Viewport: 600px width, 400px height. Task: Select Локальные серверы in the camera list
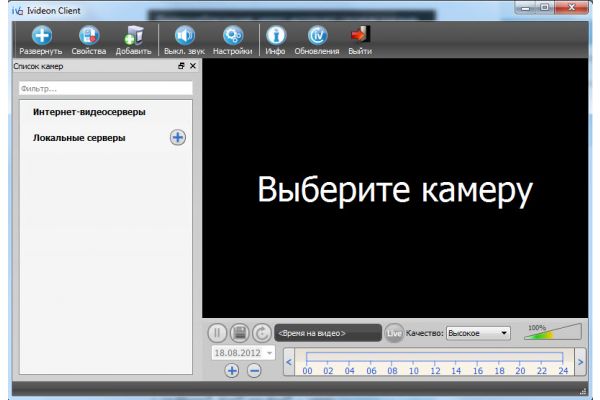pyautogui.click(x=79, y=138)
